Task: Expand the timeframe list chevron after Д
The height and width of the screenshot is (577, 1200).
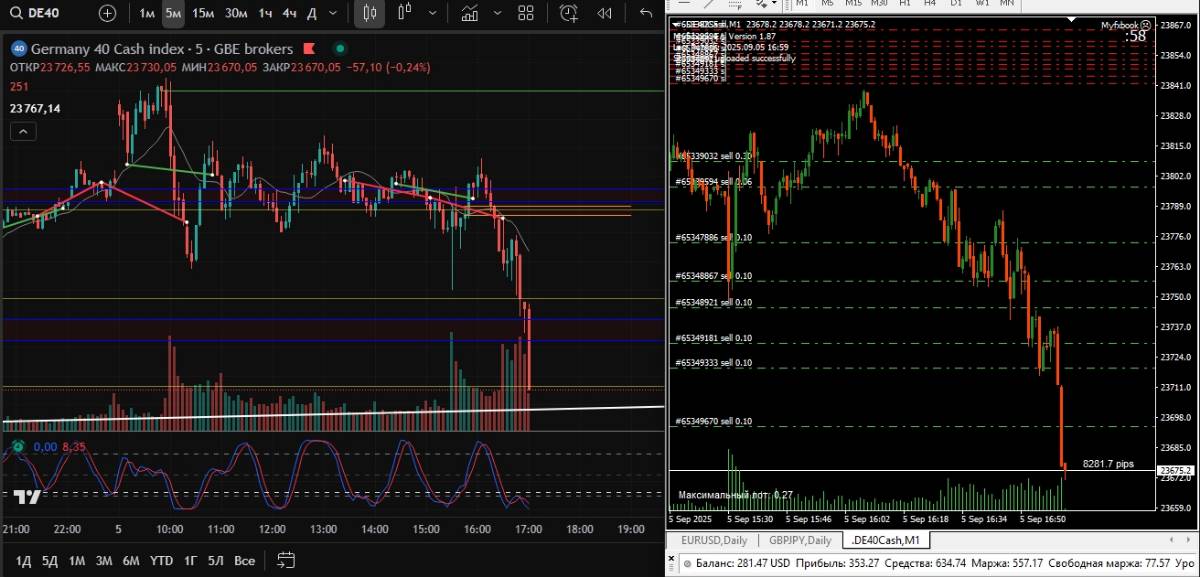Action: [334, 13]
